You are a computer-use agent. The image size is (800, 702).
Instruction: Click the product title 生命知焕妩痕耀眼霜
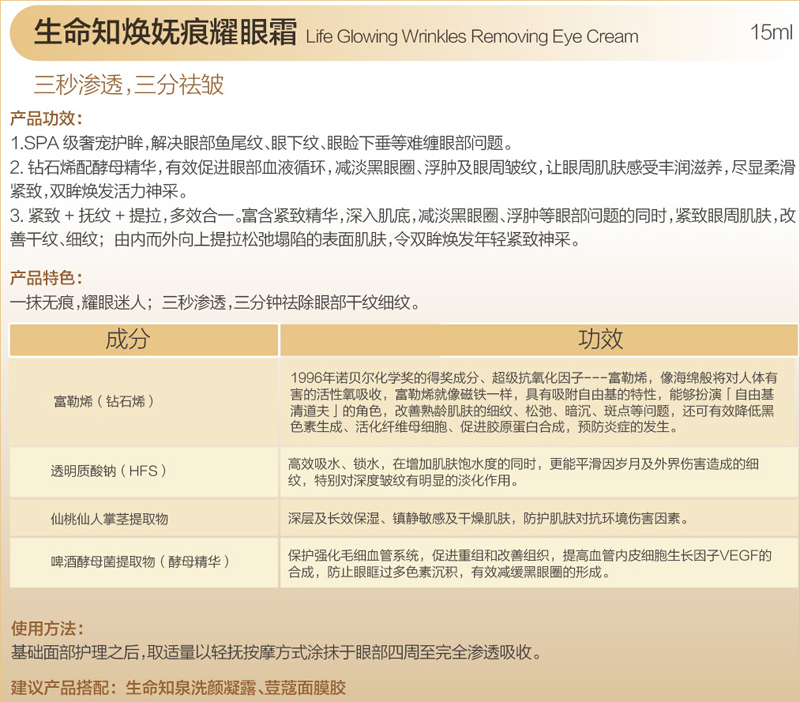165,34
